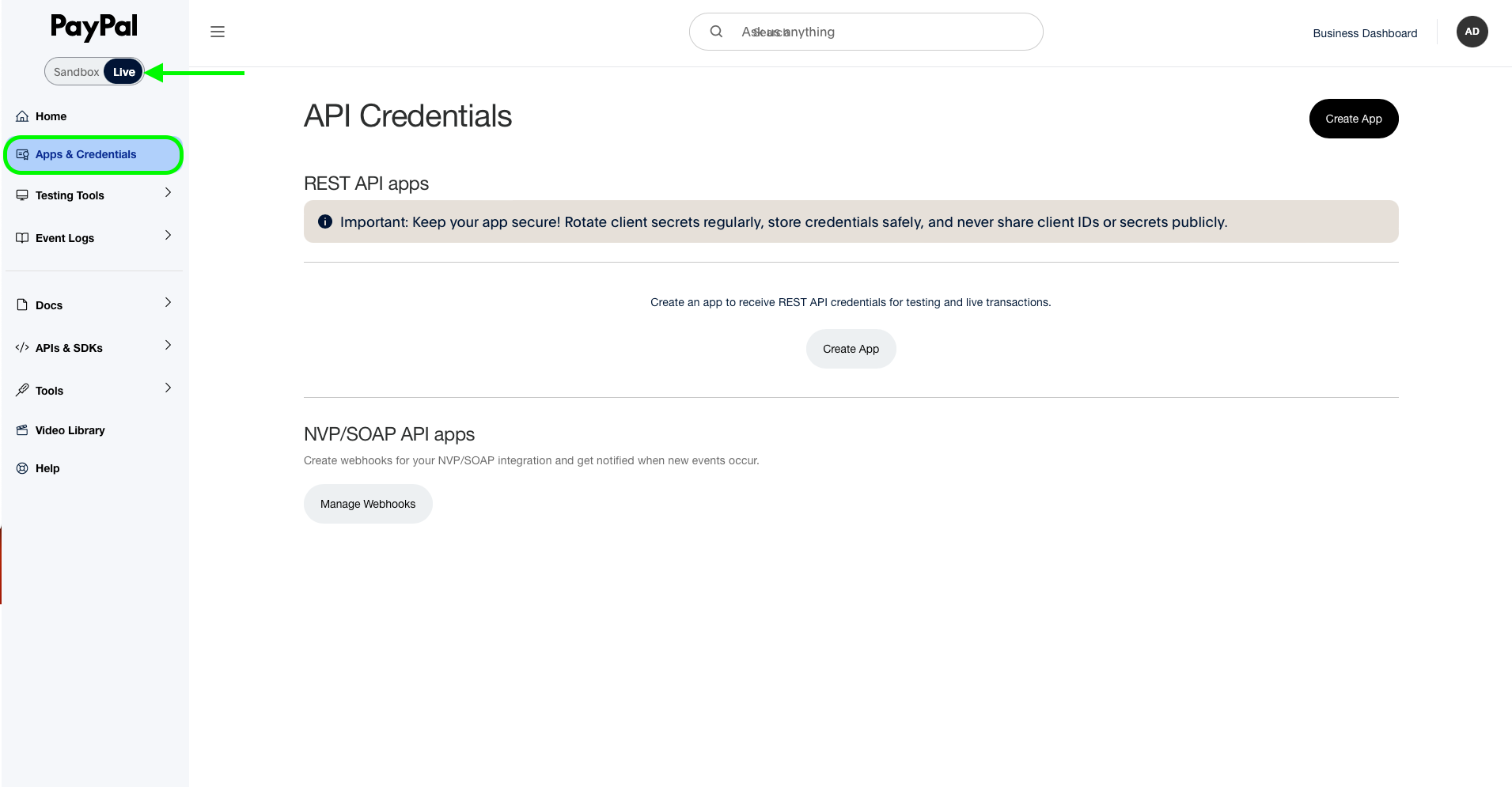Click the NVP/SOAP API apps heading
Screen dimensions: 1512x787
point(389,434)
